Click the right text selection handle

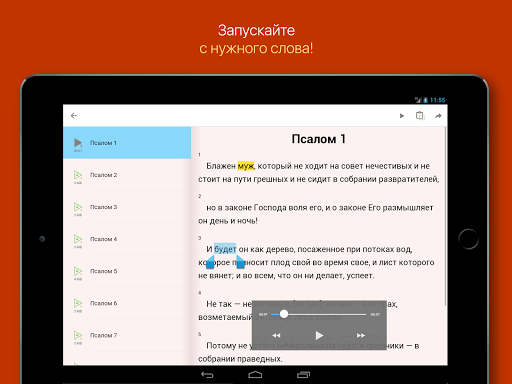240,262
